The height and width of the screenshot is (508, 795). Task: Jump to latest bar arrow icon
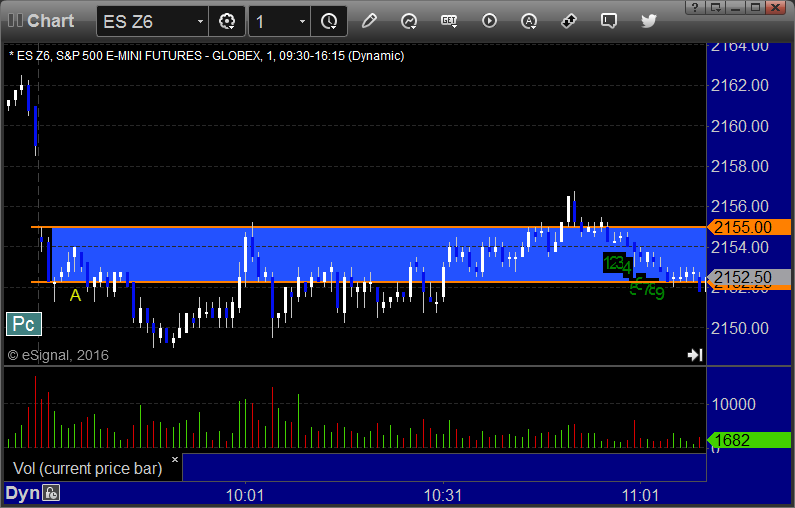pos(695,355)
